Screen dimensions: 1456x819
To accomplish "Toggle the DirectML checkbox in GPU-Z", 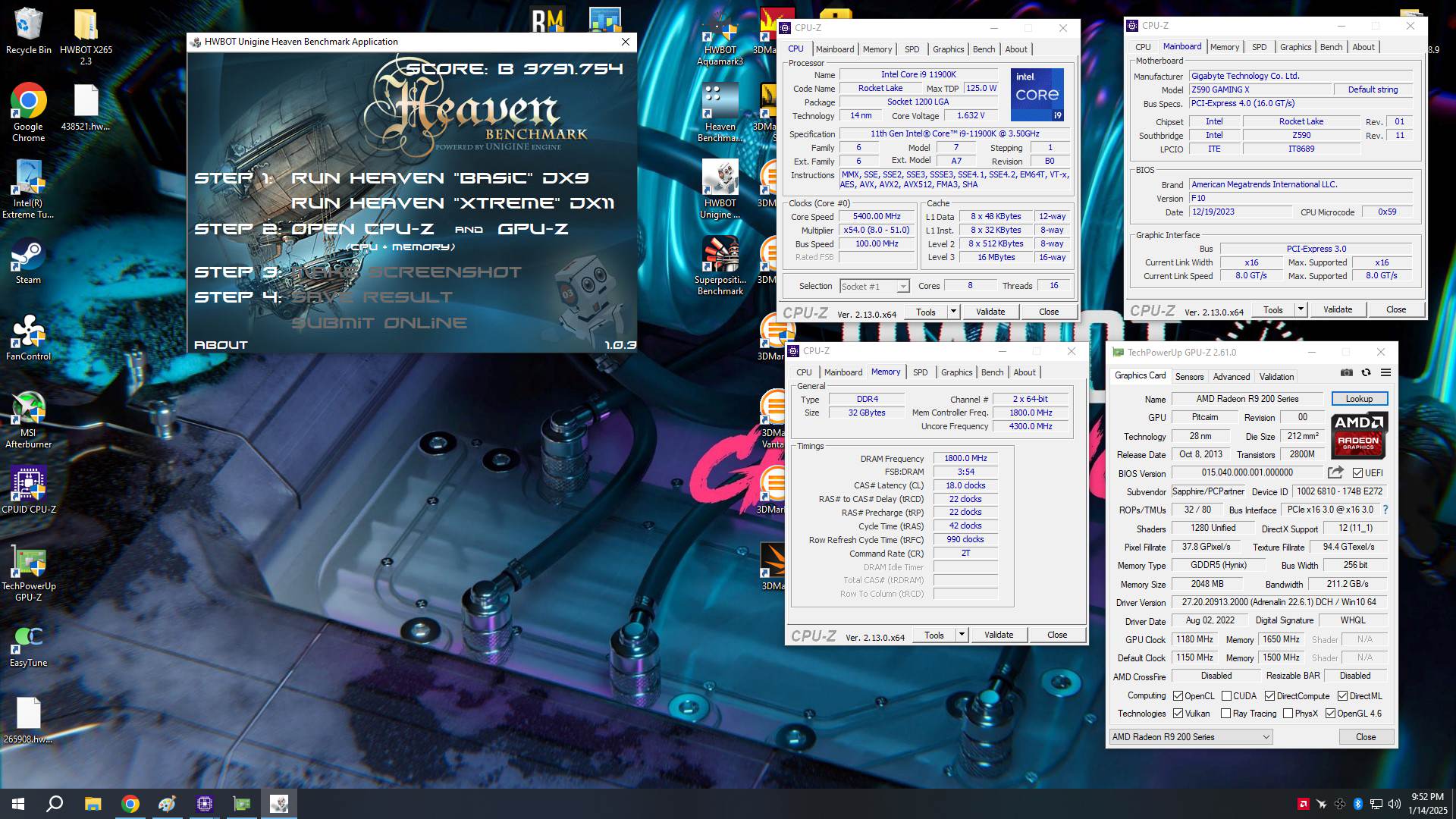I will (x=1342, y=695).
